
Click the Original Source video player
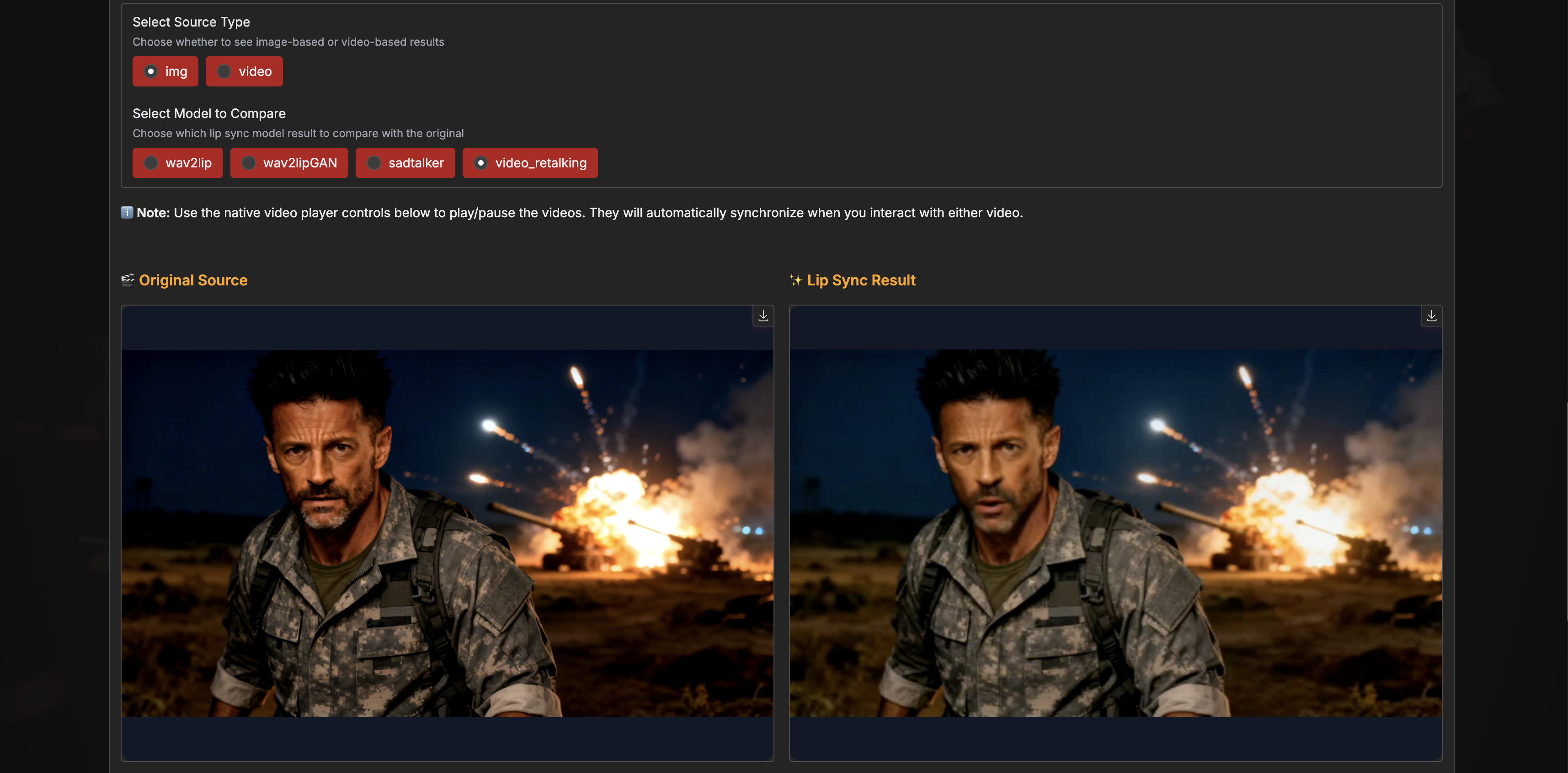448,533
